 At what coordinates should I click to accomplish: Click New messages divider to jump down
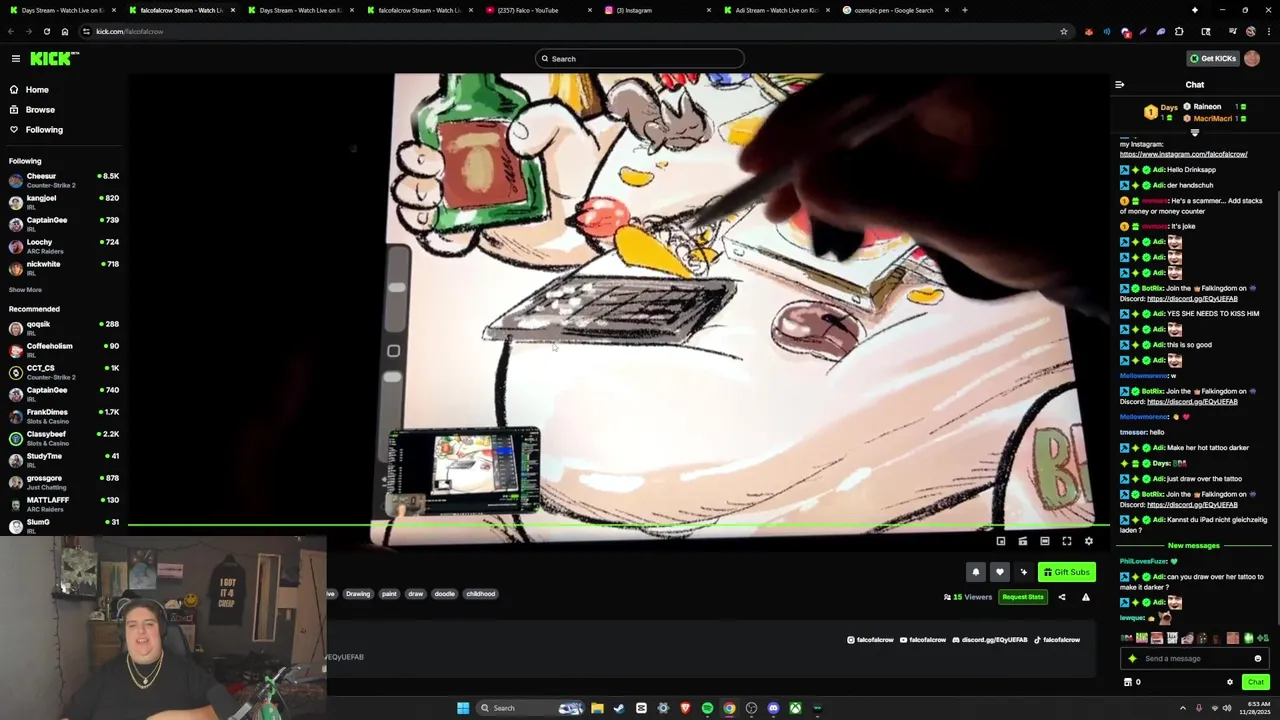(x=1194, y=546)
